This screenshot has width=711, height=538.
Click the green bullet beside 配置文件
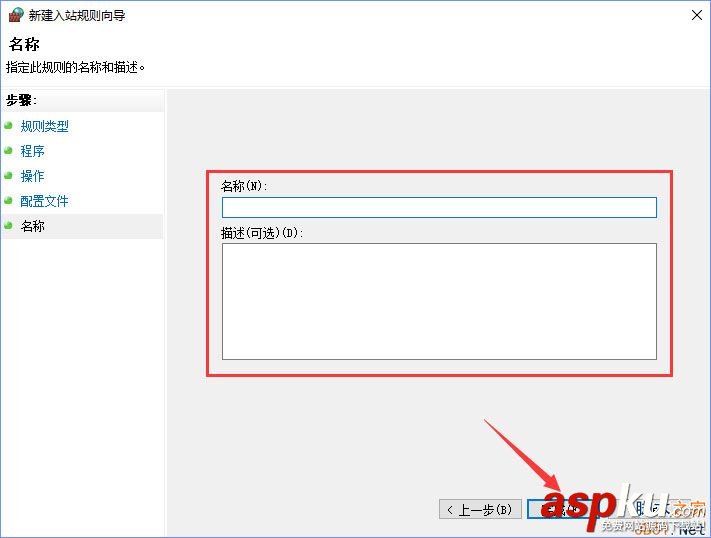click(8, 200)
